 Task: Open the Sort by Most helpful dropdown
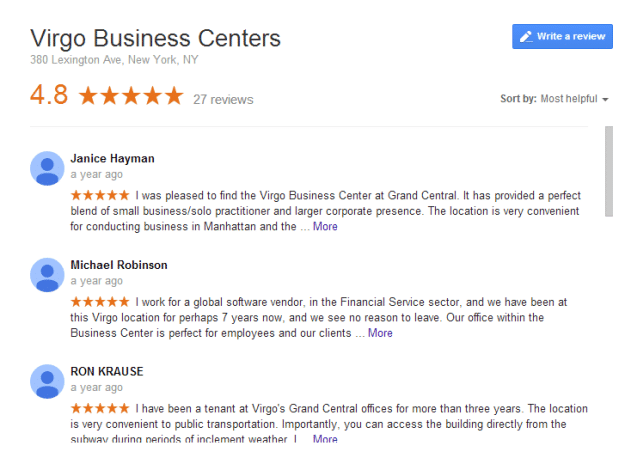pos(554,98)
